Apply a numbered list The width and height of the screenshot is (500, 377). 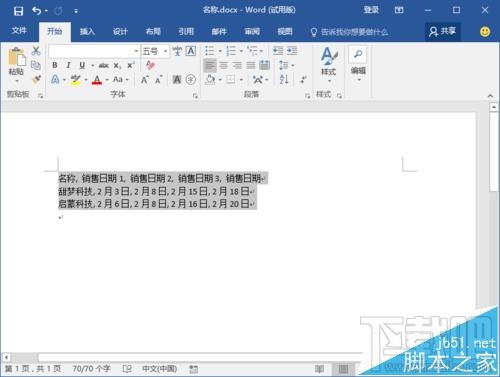click(x=231, y=51)
